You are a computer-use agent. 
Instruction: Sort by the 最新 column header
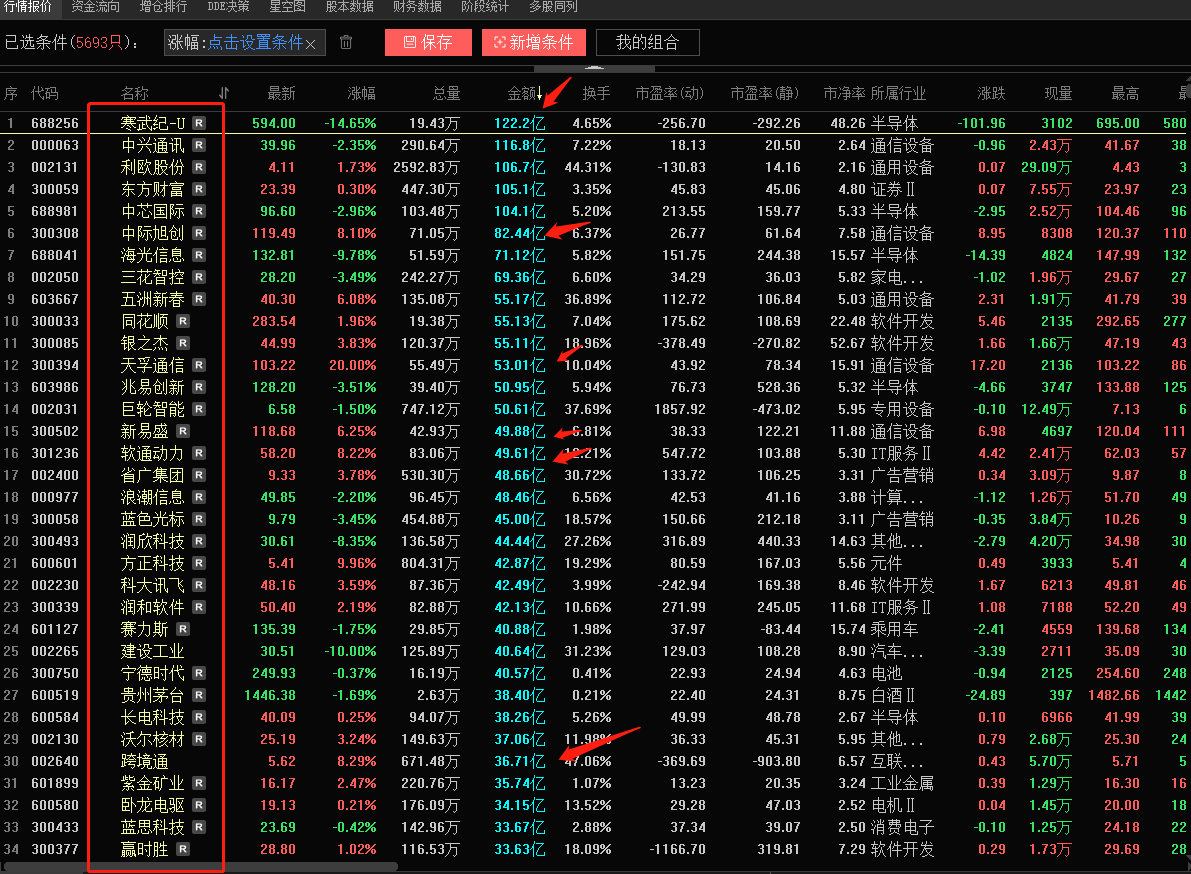(281, 93)
